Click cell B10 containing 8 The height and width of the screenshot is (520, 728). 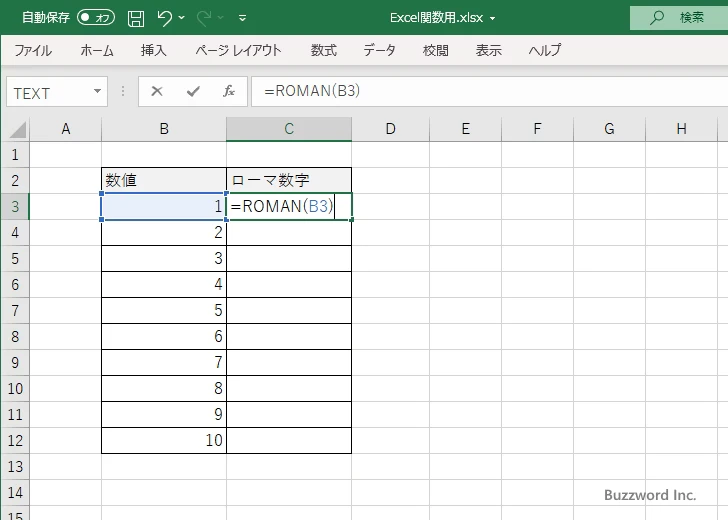(164, 388)
